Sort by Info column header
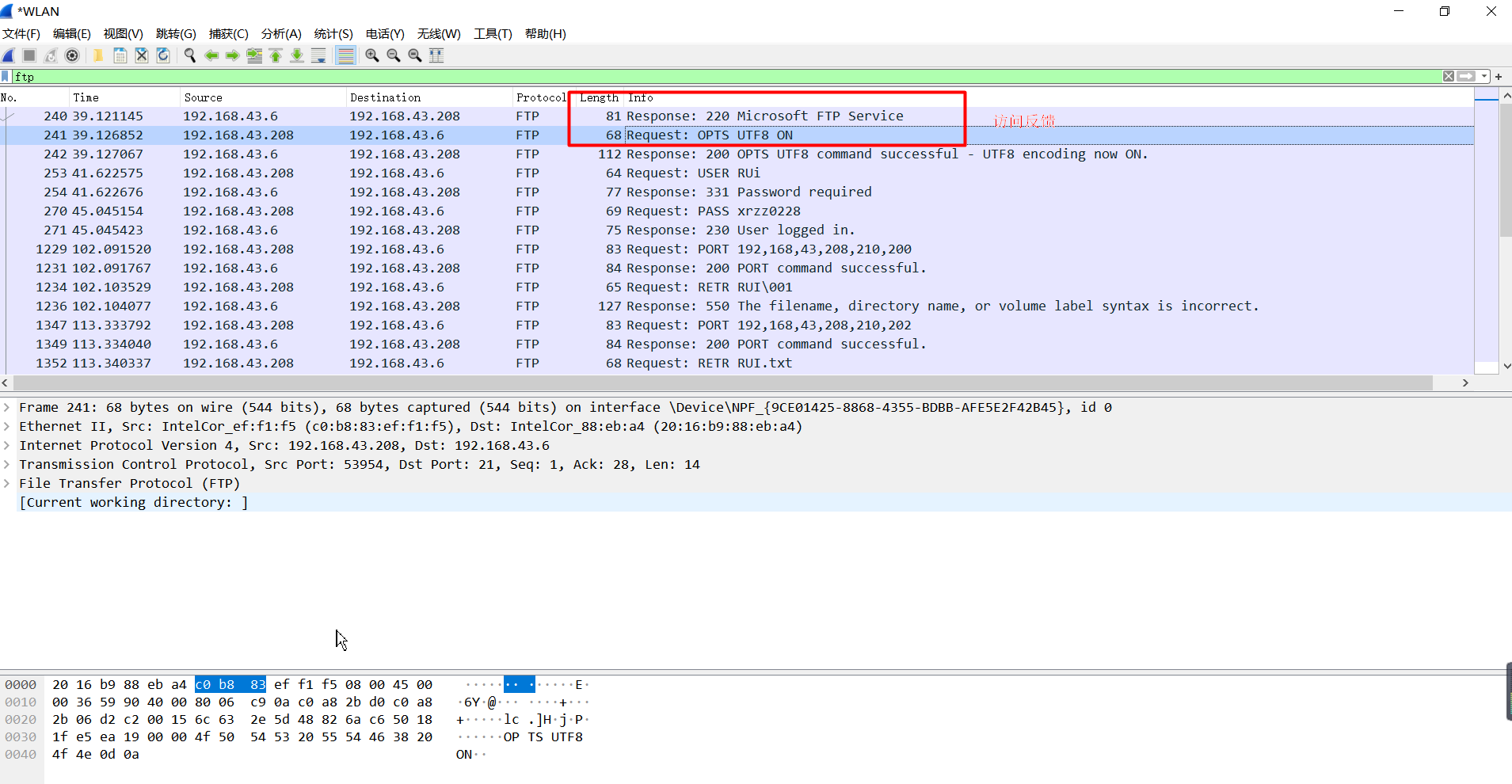Viewport: 1512px width, 784px height. [x=1049, y=97]
